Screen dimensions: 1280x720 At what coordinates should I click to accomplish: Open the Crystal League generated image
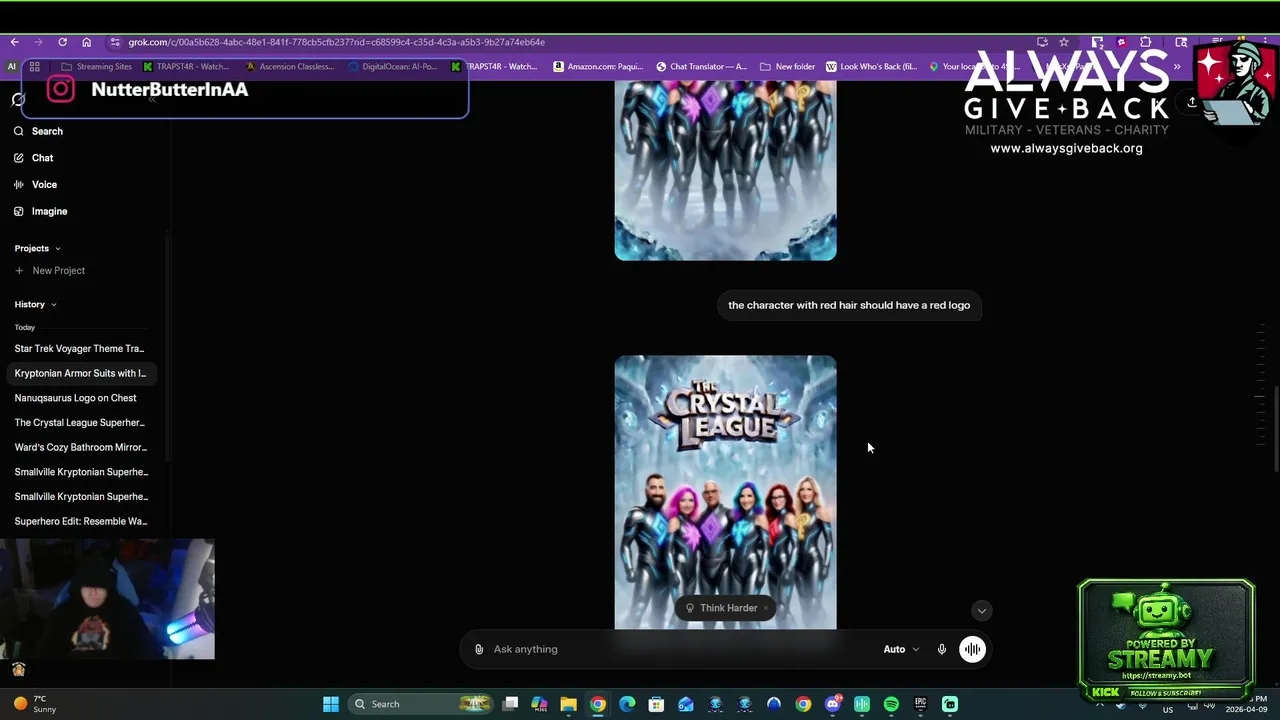click(x=725, y=492)
